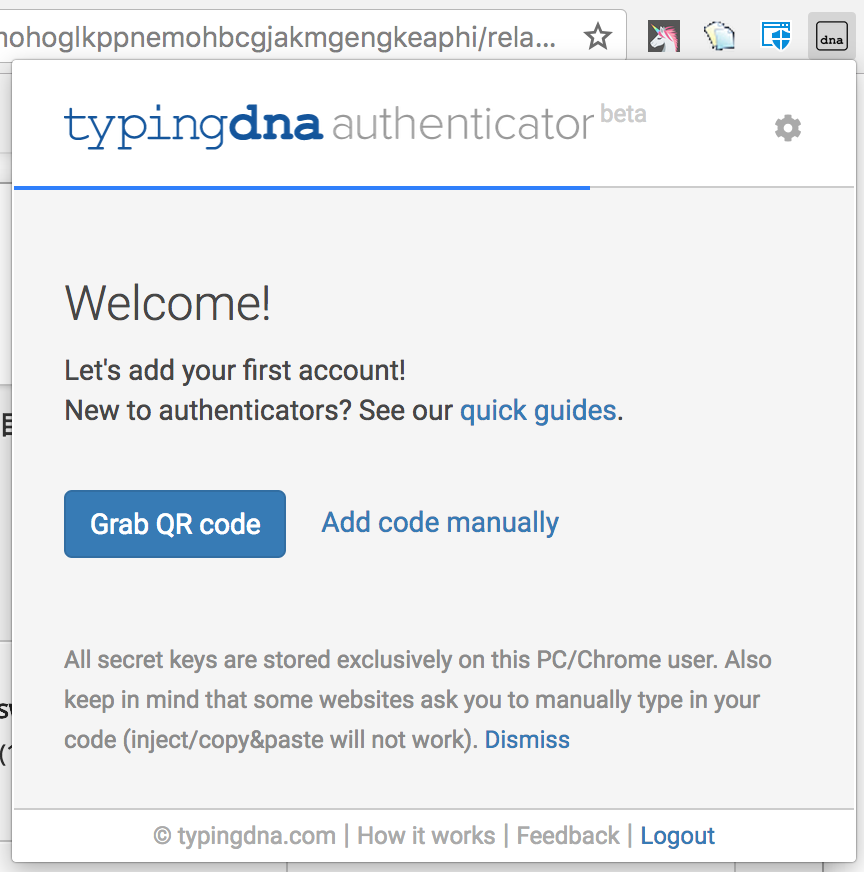Select Add code manually link
This screenshot has width=864, height=872.
[440, 523]
